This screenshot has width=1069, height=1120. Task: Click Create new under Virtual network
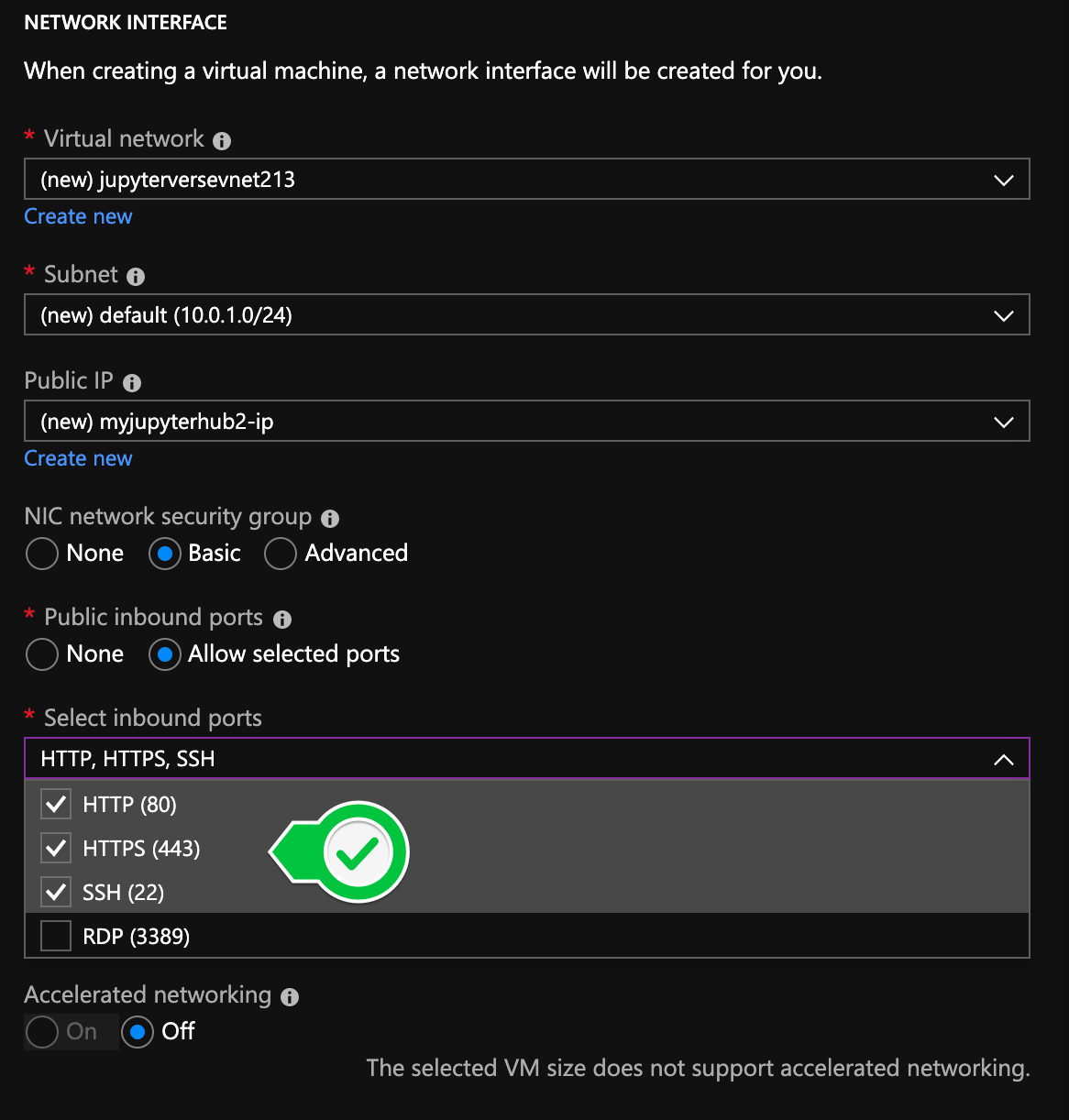pos(78,217)
